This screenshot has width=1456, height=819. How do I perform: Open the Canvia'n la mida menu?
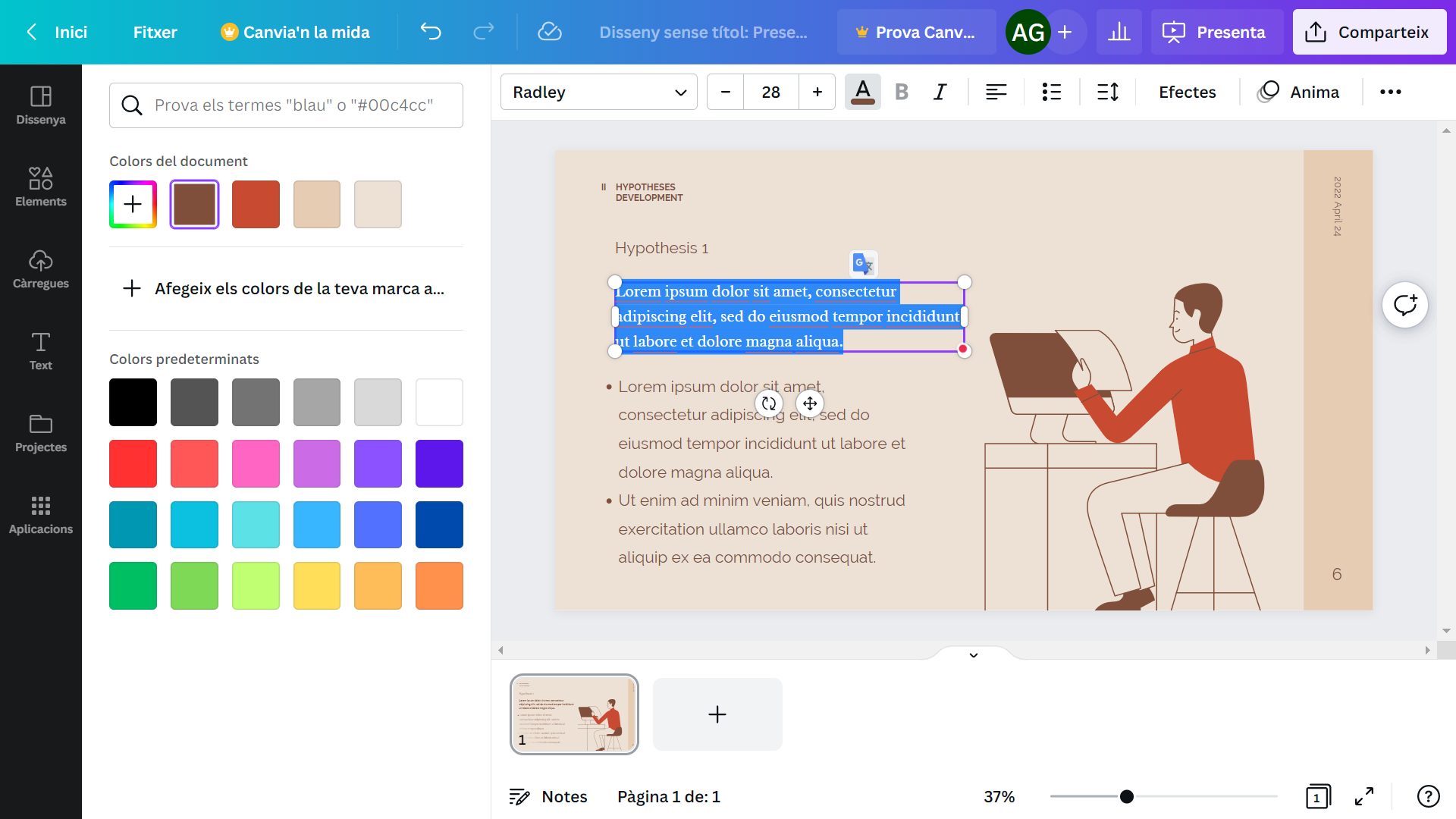pyautogui.click(x=295, y=32)
